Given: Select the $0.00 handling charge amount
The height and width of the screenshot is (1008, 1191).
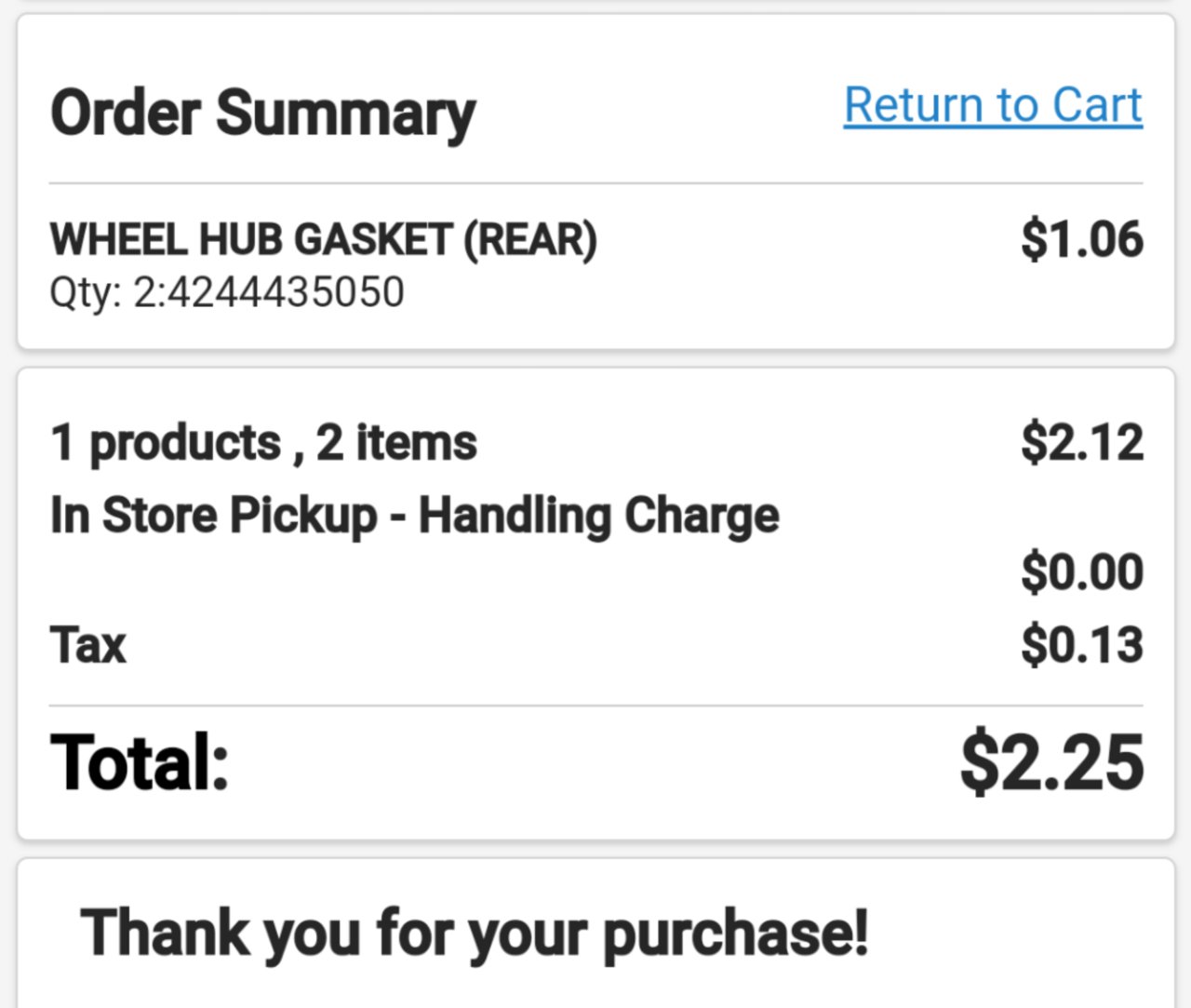Looking at the screenshot, I should tap(1082, 571).
